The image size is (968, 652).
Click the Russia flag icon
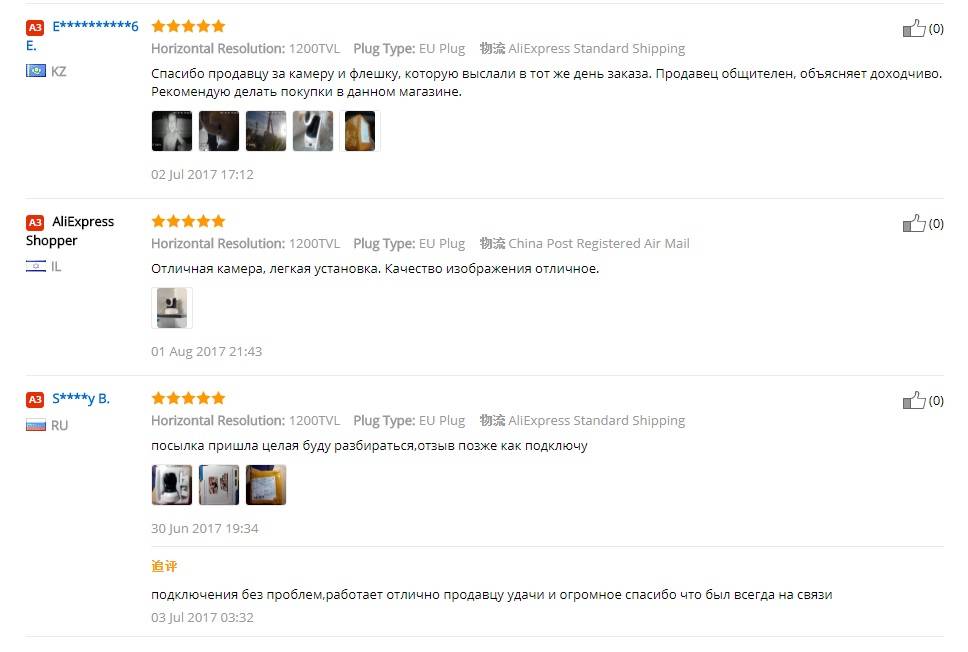point(36,425)
